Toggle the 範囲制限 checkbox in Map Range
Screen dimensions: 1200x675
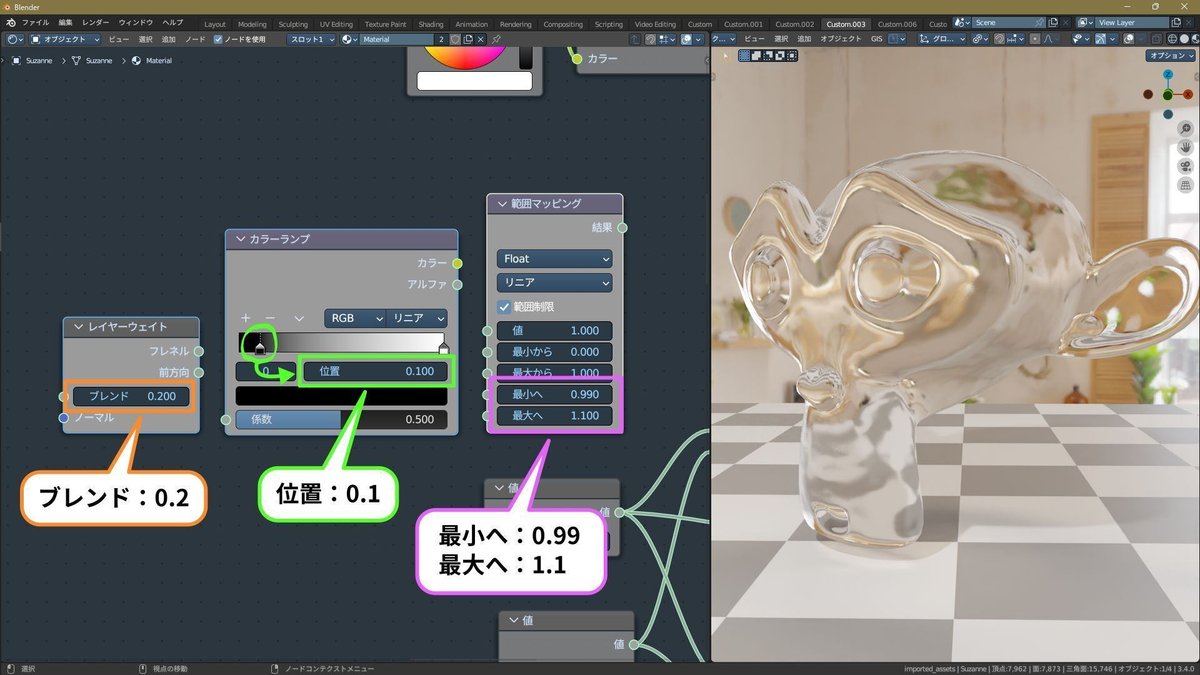pos(503,306)
